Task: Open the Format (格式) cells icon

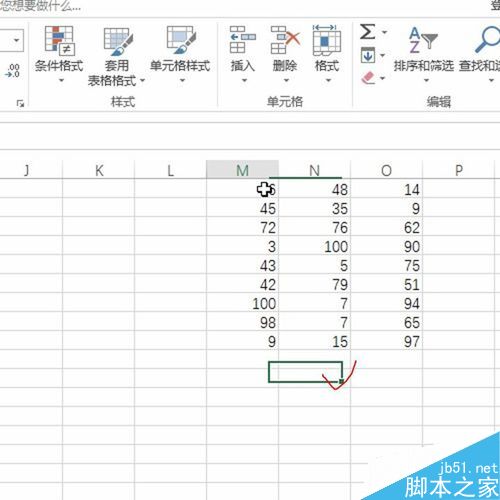Action: click(x=327, y=40)
